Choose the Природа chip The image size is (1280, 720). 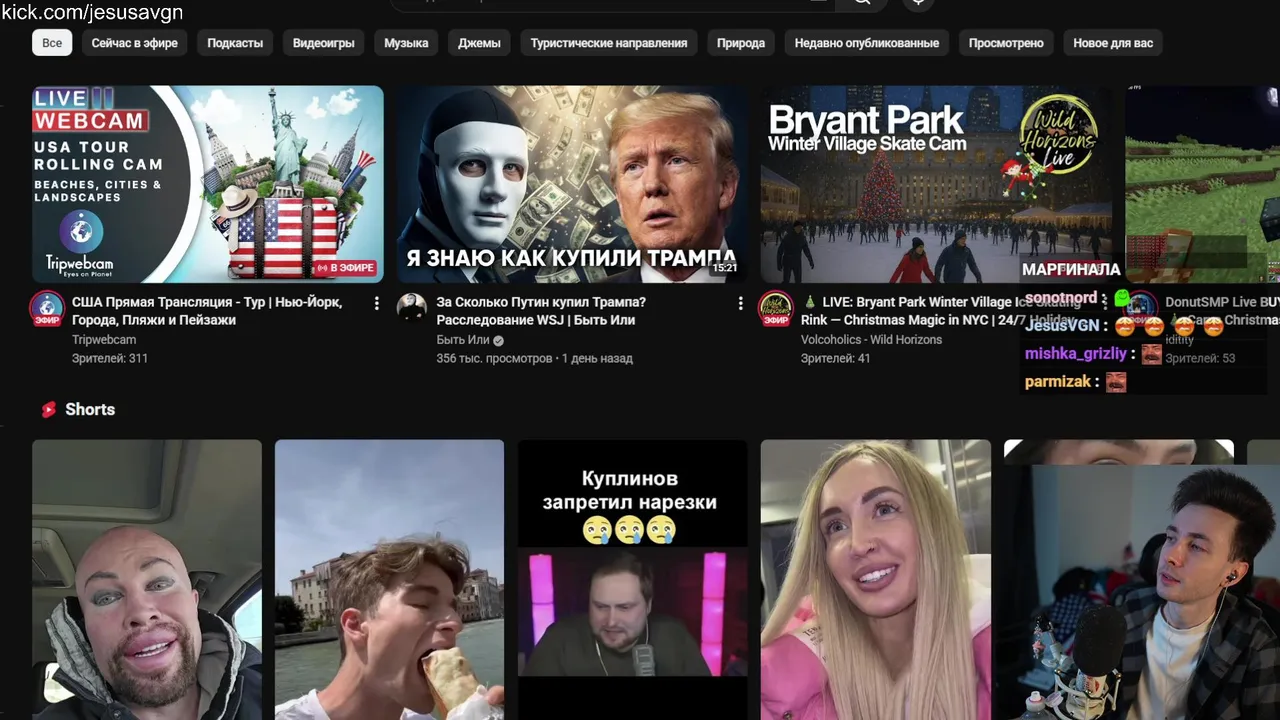click(x=741, y=43)
